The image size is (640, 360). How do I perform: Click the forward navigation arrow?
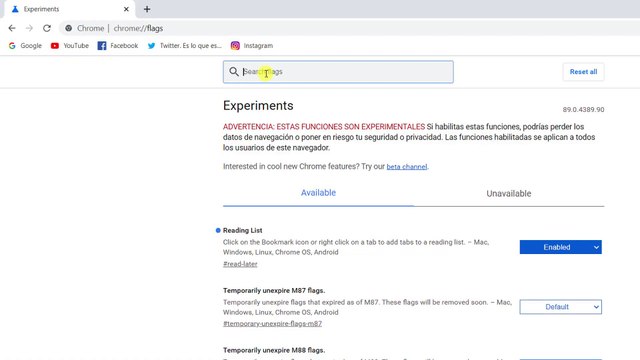29,28
